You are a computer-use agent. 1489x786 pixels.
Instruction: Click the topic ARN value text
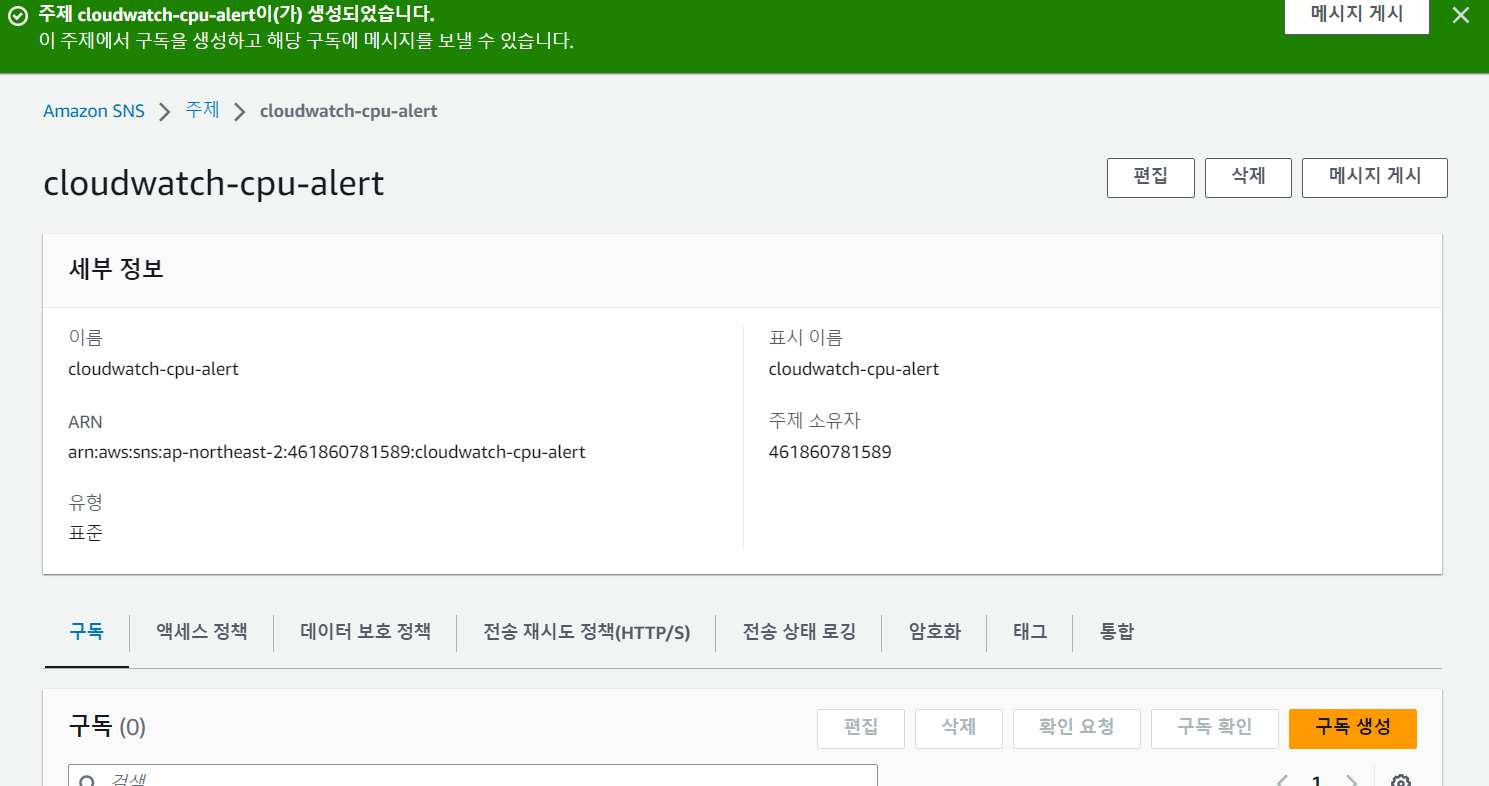pyautogui.click(x=326, y=452)
